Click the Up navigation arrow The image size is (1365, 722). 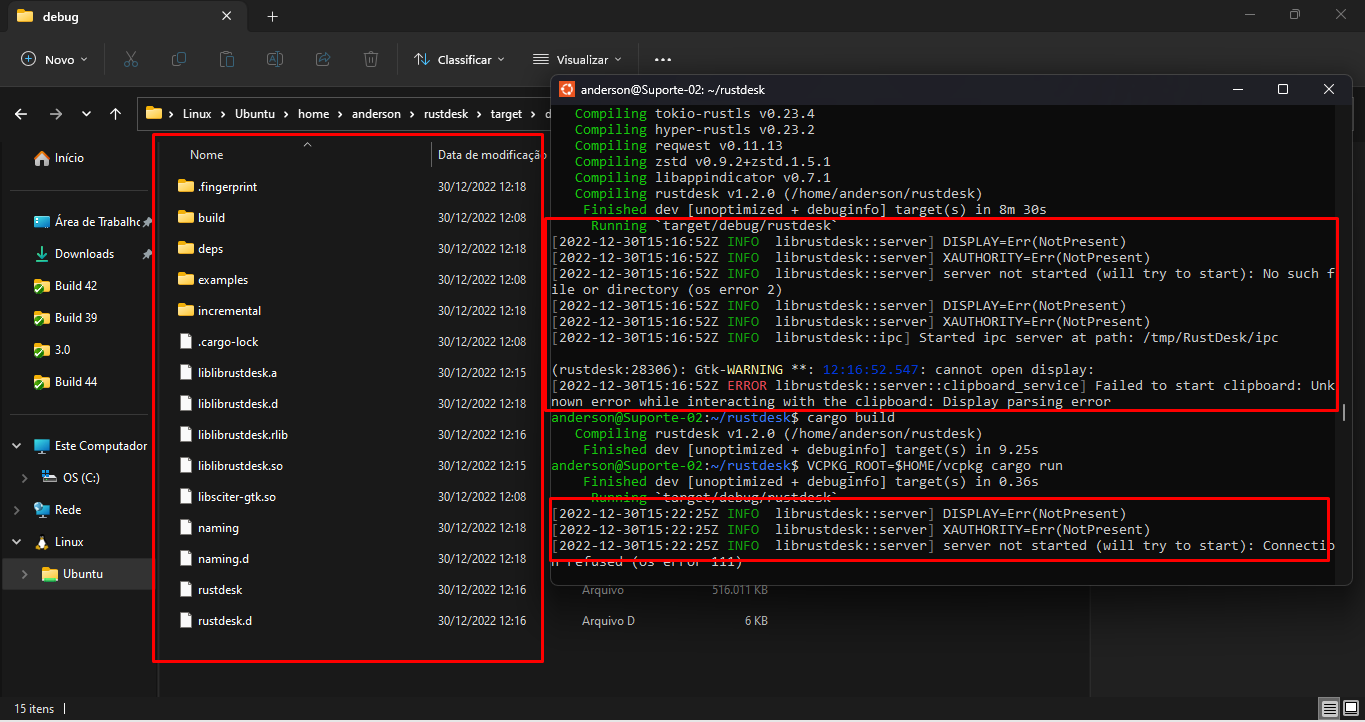point(114,114)
